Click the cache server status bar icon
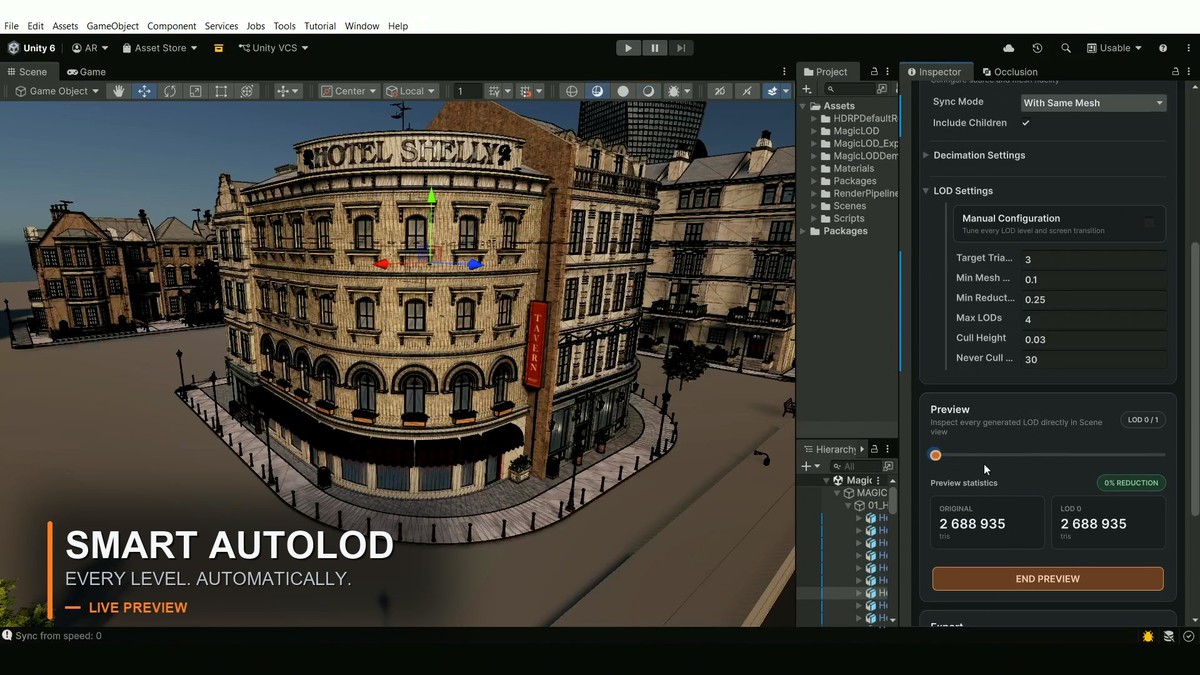This screenshot has width=1200, height=675. click(x=1169, y=636)
